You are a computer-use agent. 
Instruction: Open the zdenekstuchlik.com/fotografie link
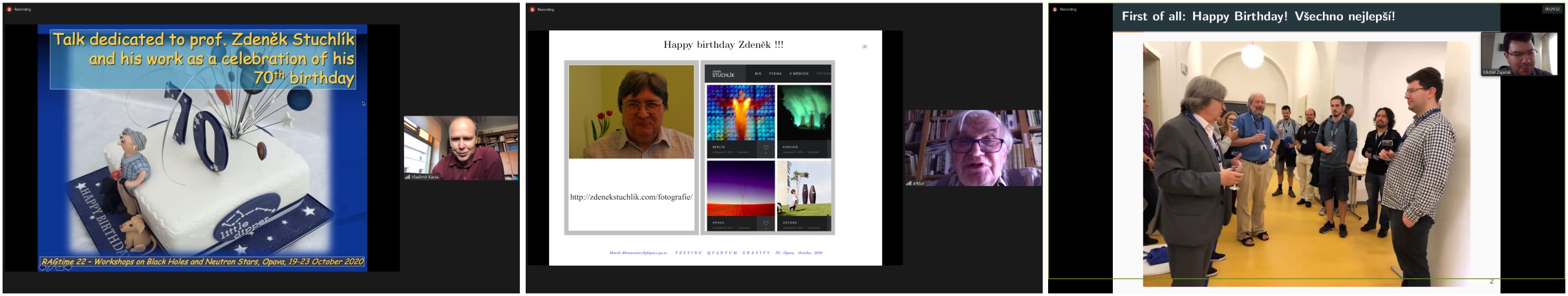tap(631, 197)
